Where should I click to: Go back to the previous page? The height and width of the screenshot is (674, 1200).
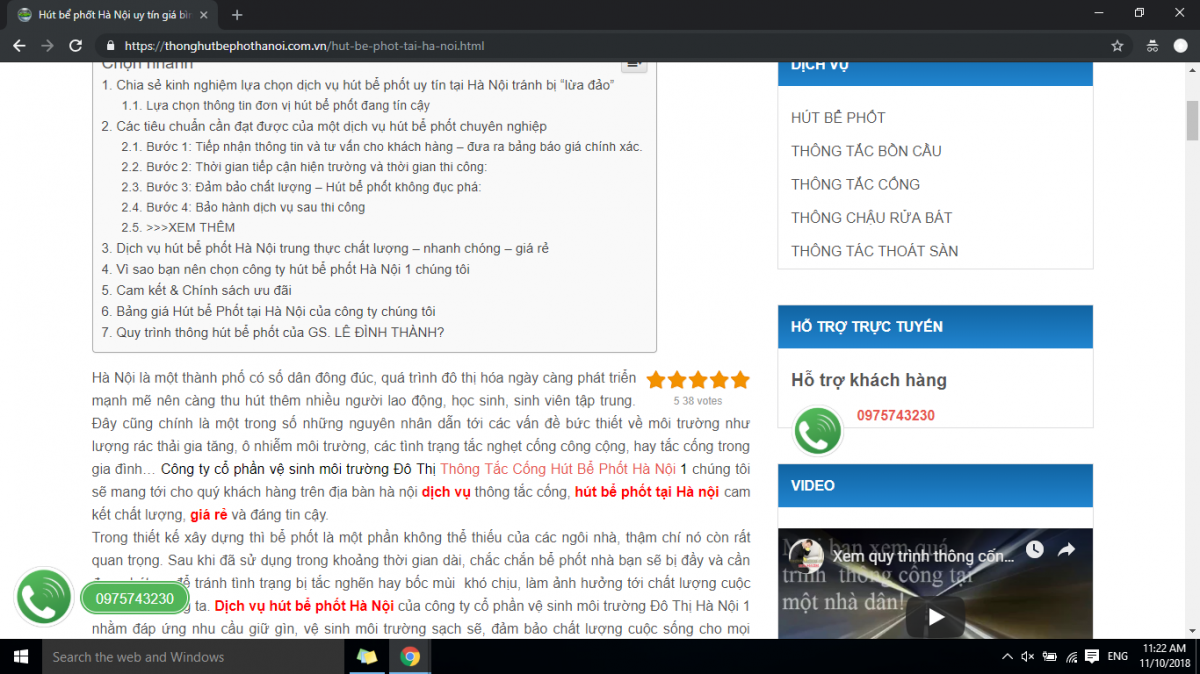(x=19, y=46)
